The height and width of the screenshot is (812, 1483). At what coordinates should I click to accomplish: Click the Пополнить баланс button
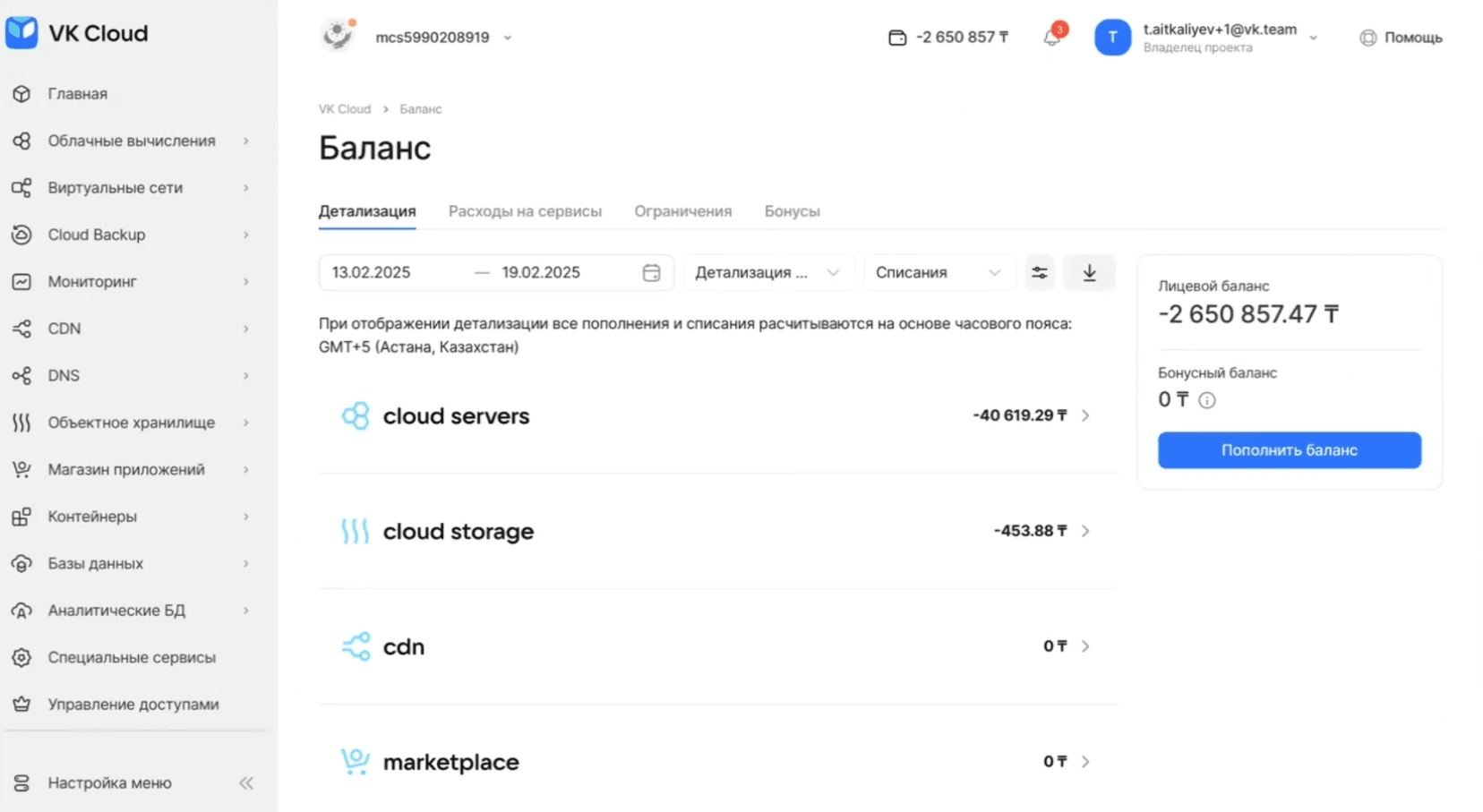click(x=1290, y=450)
